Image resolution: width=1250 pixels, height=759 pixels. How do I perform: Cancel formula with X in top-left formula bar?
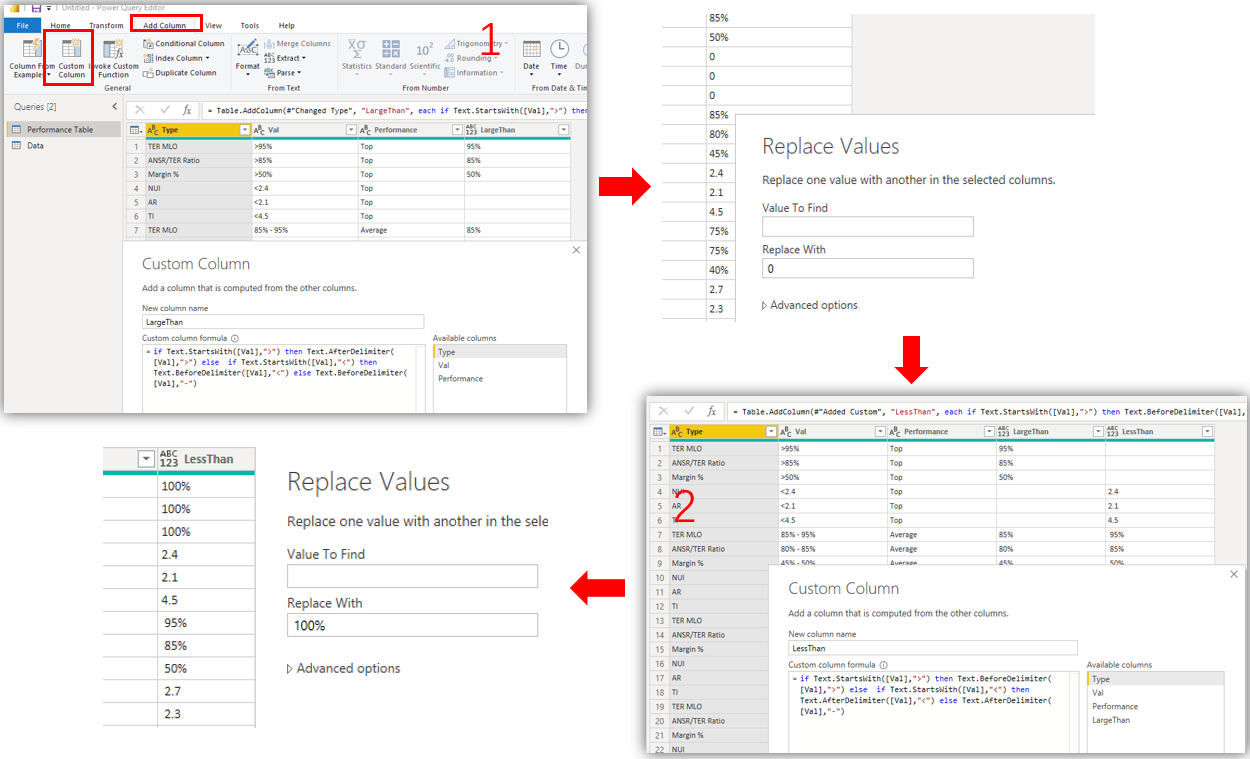click(x=140, y=109)
